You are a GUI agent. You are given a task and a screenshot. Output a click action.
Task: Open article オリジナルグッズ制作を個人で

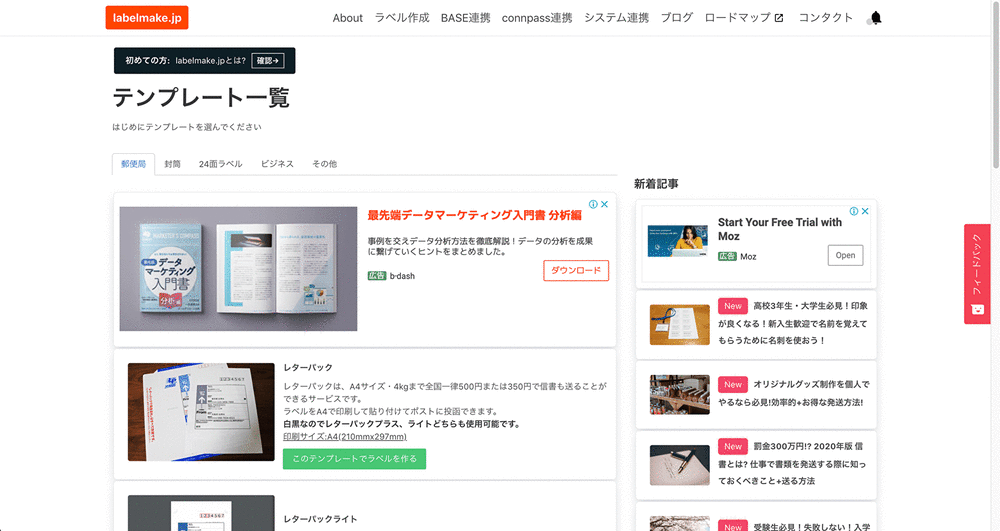pyautogui.click(x=793, y=393)
